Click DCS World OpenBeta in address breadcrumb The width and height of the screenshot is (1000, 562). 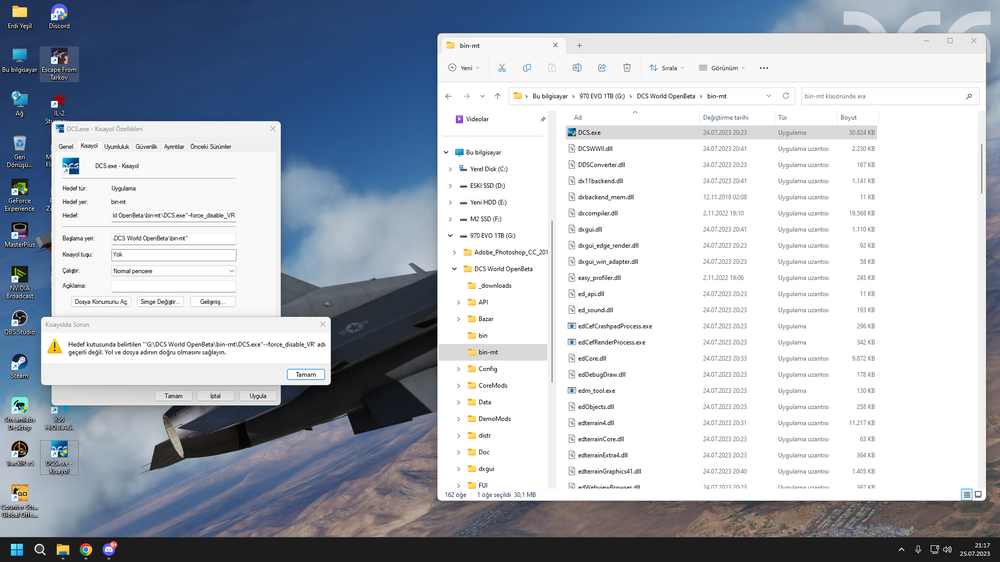[x=666, y=96]
